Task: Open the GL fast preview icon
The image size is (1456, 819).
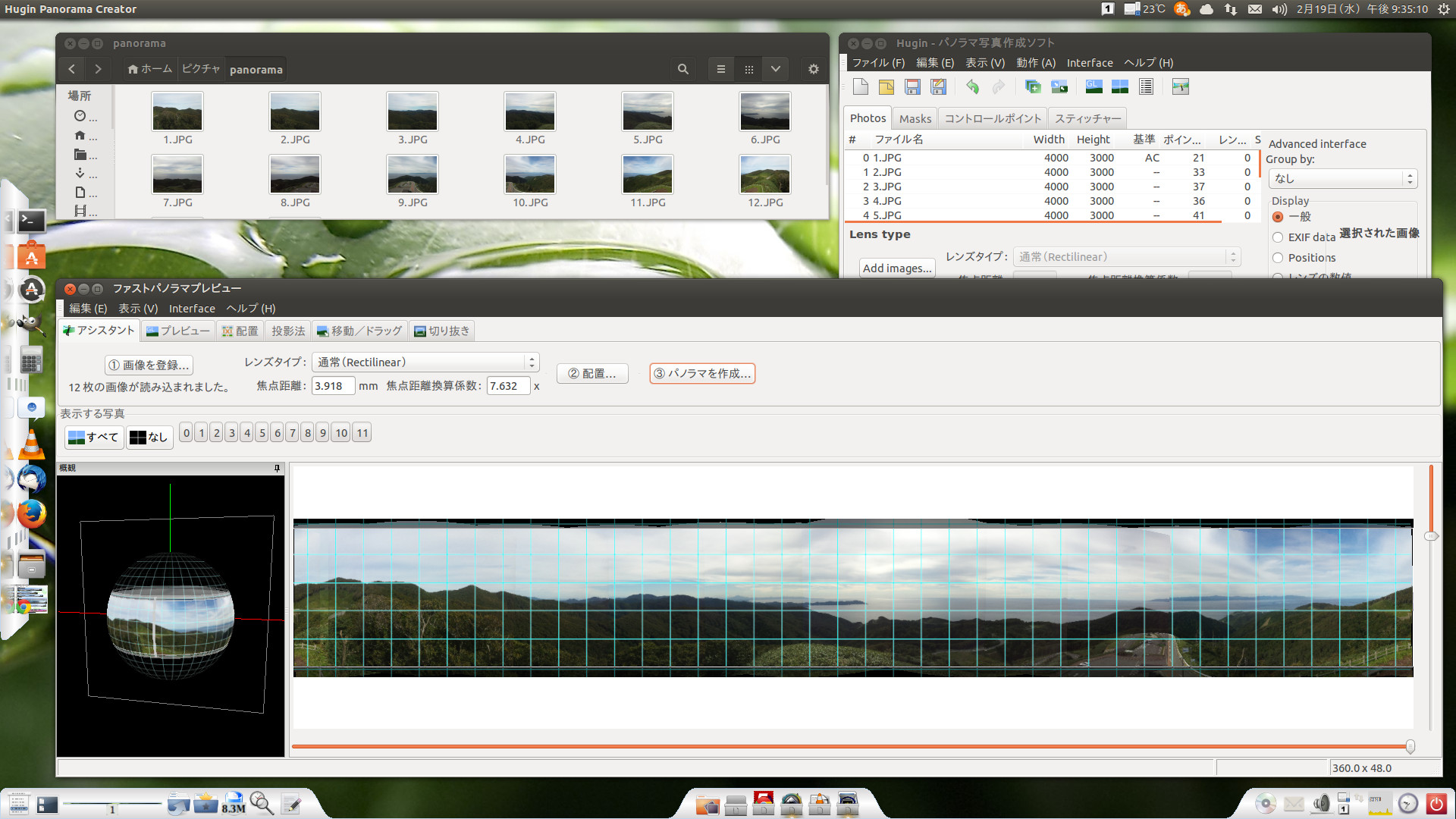Action: pos(1094,86)
